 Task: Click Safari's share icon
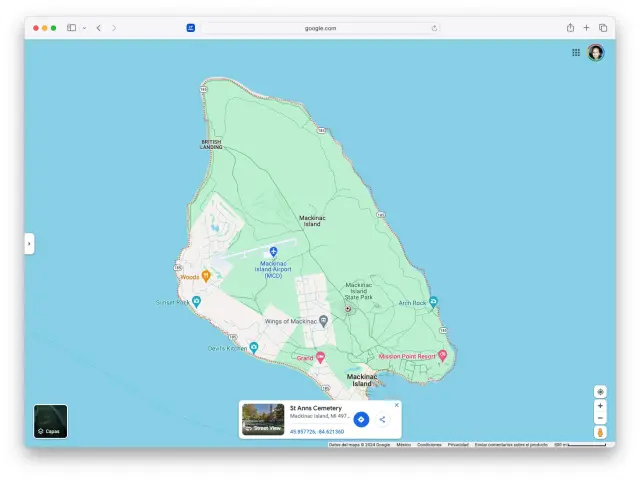(570, 28)
